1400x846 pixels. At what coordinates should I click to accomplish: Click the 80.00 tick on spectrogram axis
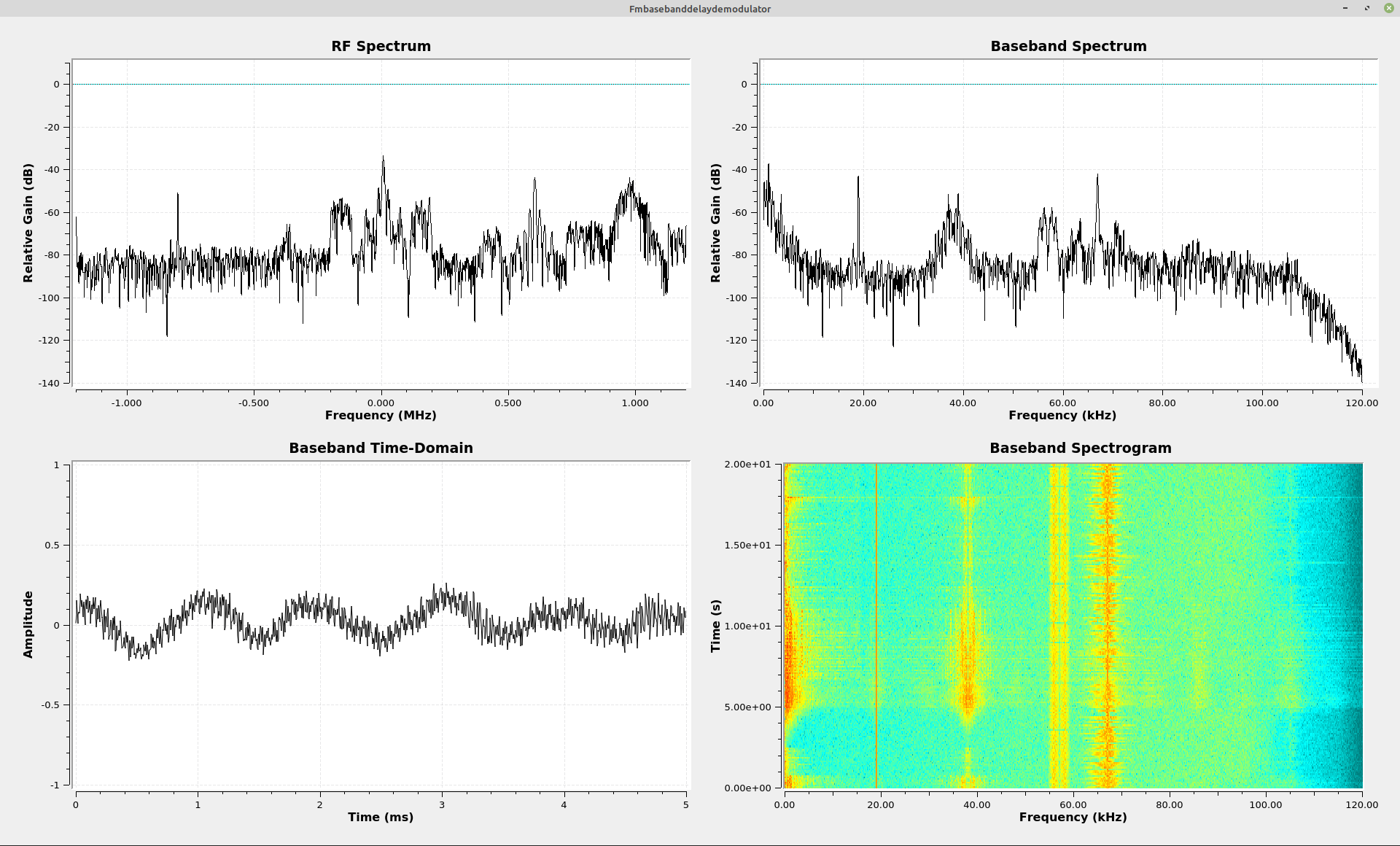point(1169,804)
